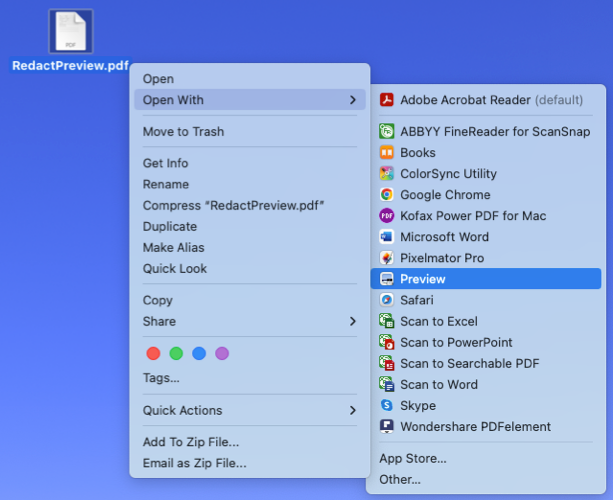Select Move to Trash in context menu
Viewport: 613px width, 500px height.
183,131
